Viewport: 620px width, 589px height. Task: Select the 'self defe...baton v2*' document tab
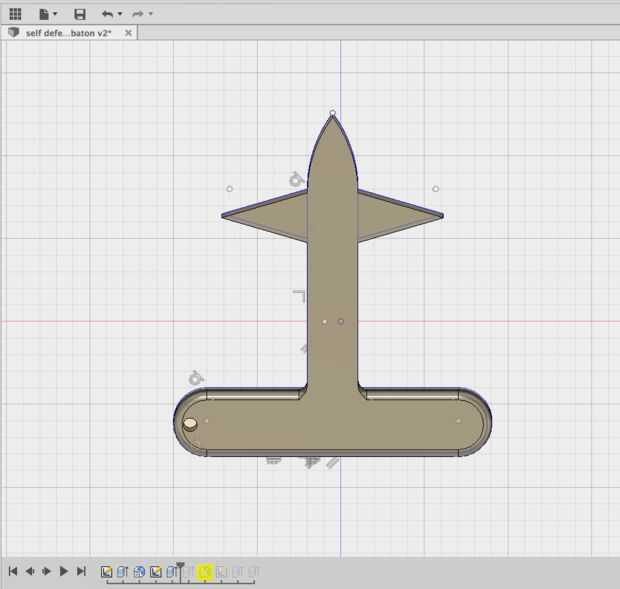coord(68,33)
